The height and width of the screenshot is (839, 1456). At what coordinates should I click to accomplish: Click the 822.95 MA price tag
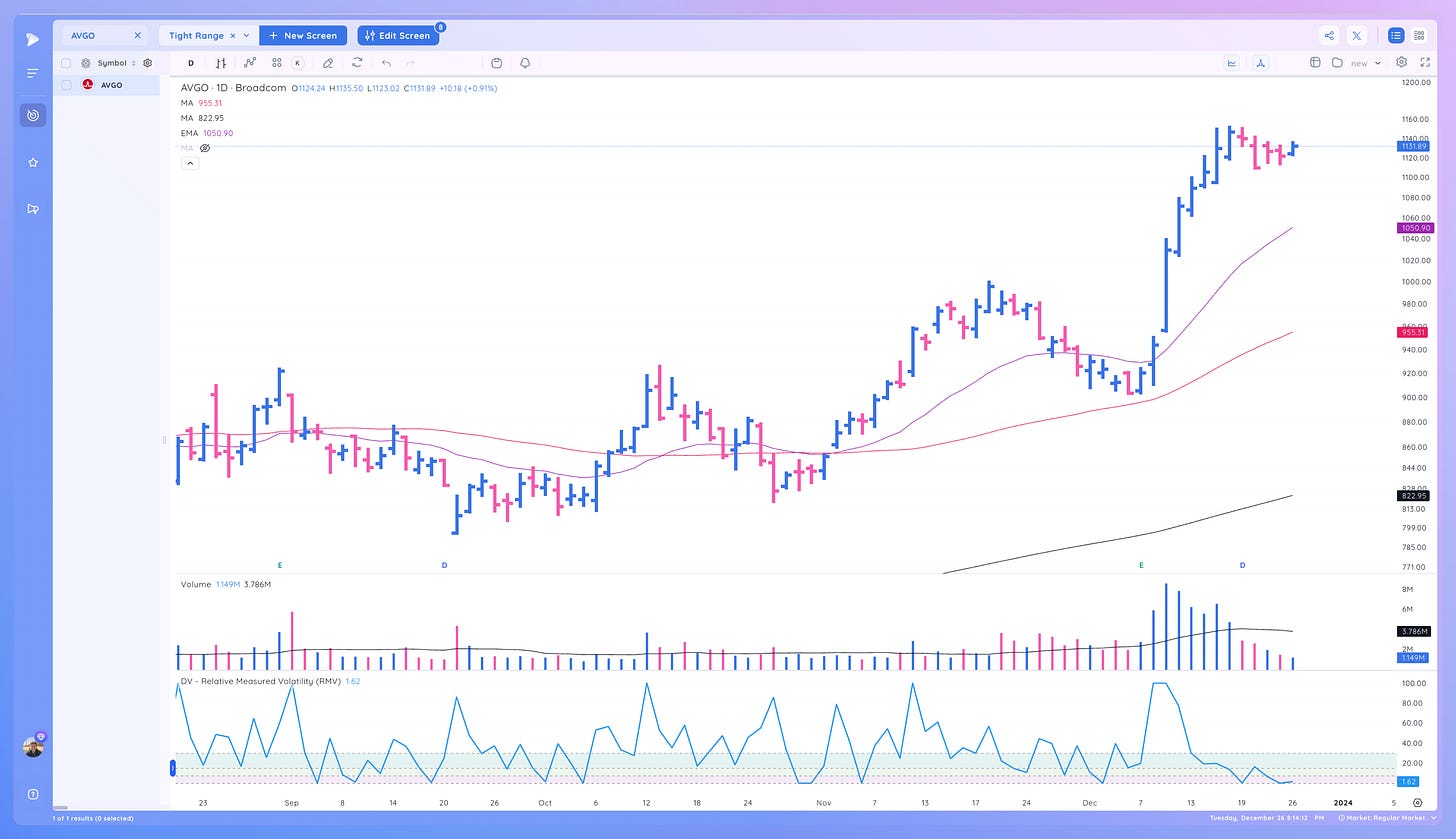click(x=1414, y=495)
